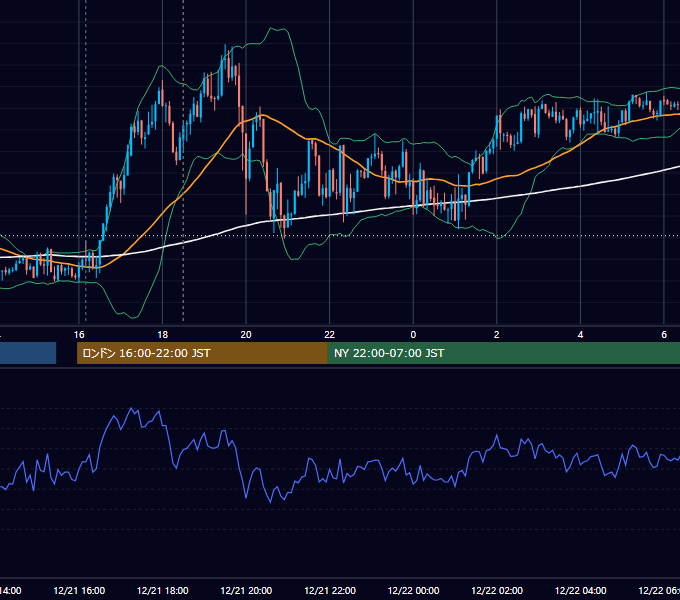Select the NY 22:00-07:00 JST session bar
The image size is (680, 600).
[503, 353]
